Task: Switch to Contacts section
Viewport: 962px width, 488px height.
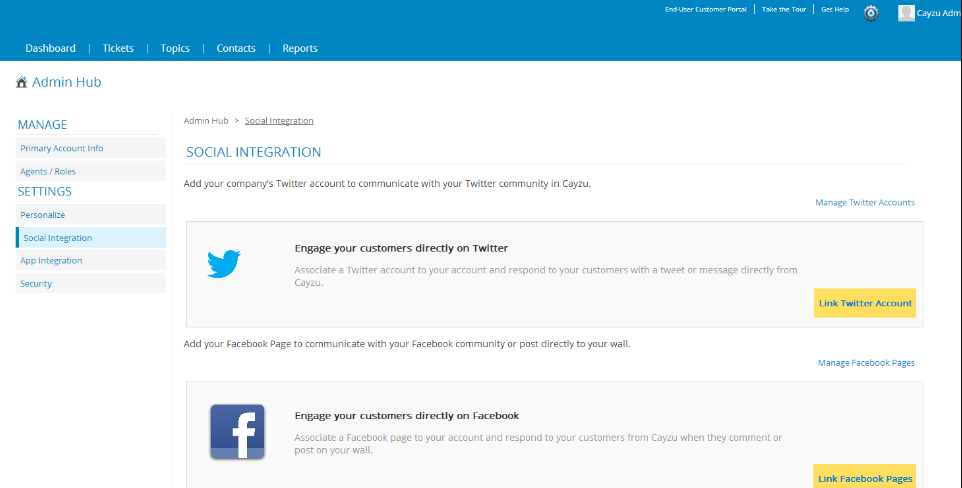Action: [x=236, y=48]
